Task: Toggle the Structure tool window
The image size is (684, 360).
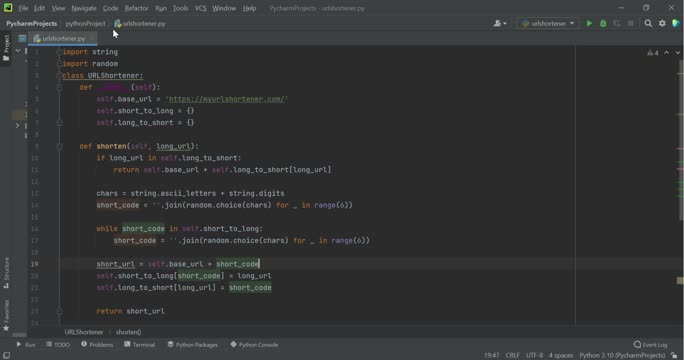Action: (x=6, y=273)
